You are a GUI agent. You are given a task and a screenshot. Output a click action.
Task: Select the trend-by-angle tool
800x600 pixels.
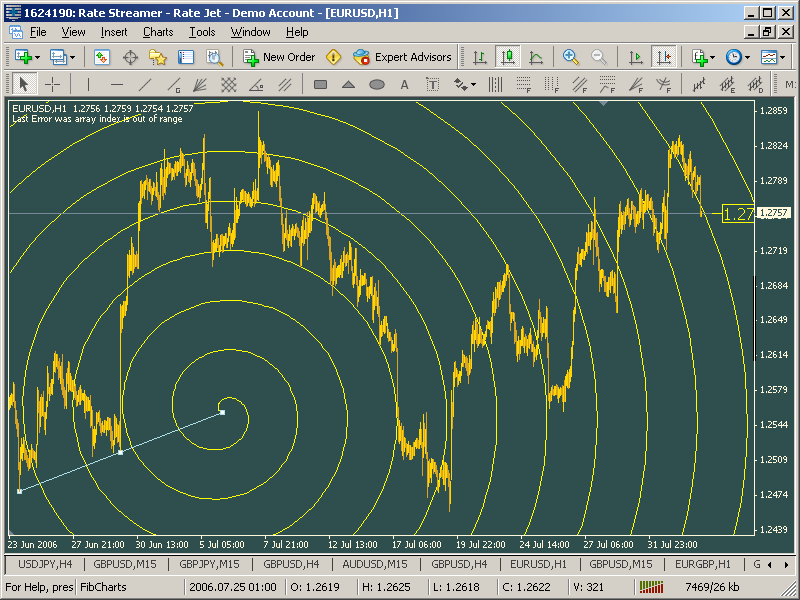(x=257, y=84)
